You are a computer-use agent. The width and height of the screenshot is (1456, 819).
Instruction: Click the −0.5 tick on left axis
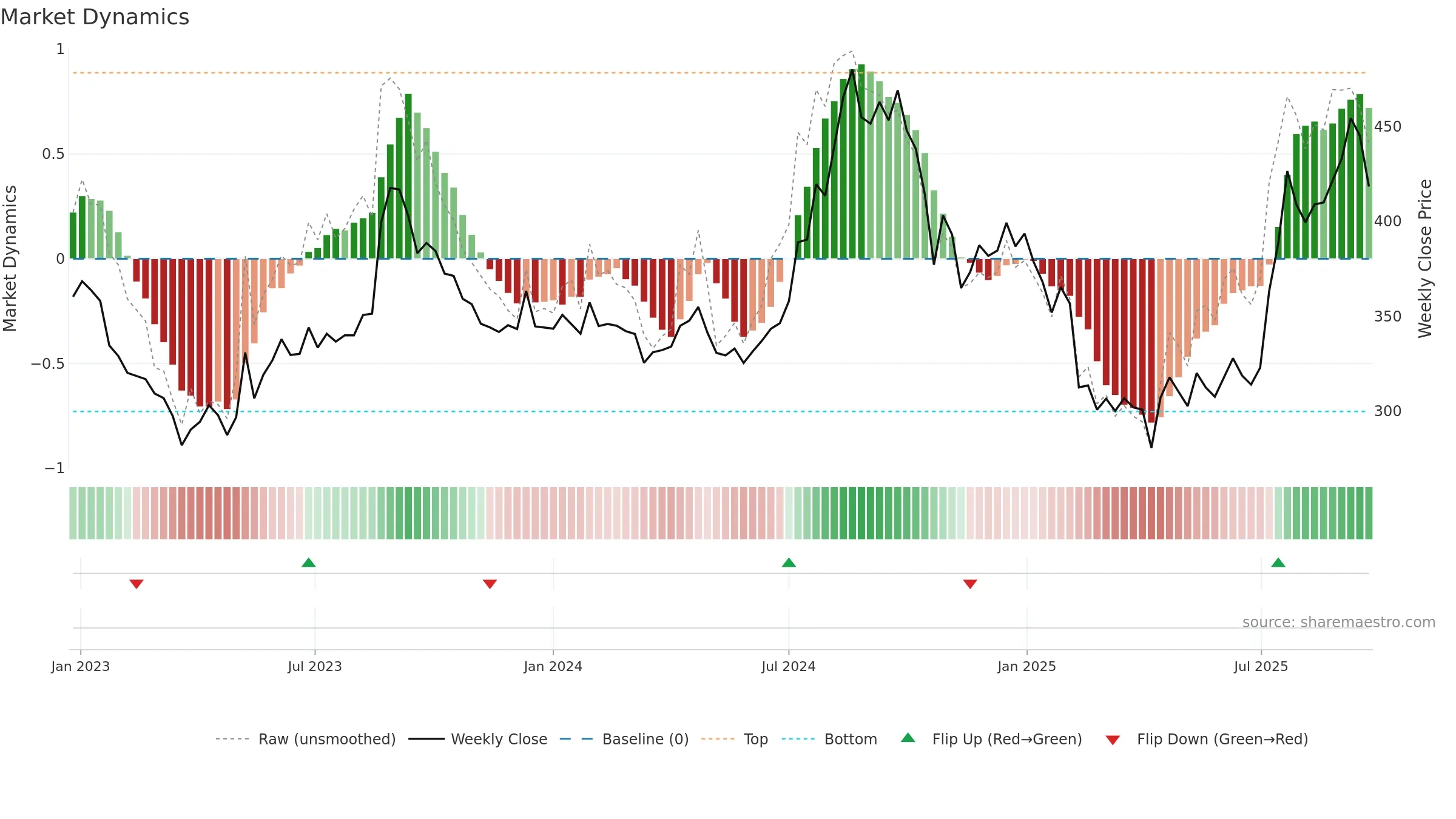48,364
